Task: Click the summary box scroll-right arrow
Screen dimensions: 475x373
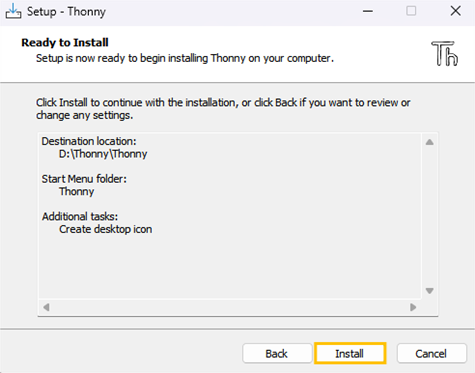Action: (x=413, y=307)
